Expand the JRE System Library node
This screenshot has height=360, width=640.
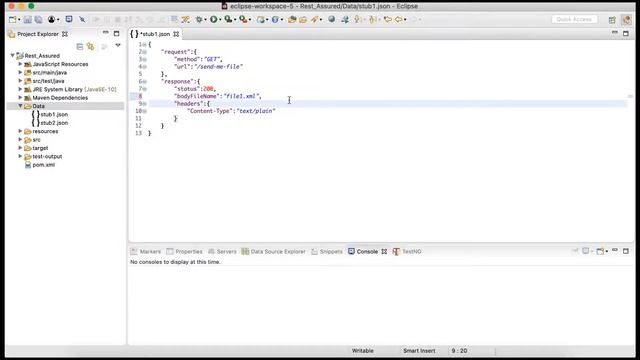20,89
